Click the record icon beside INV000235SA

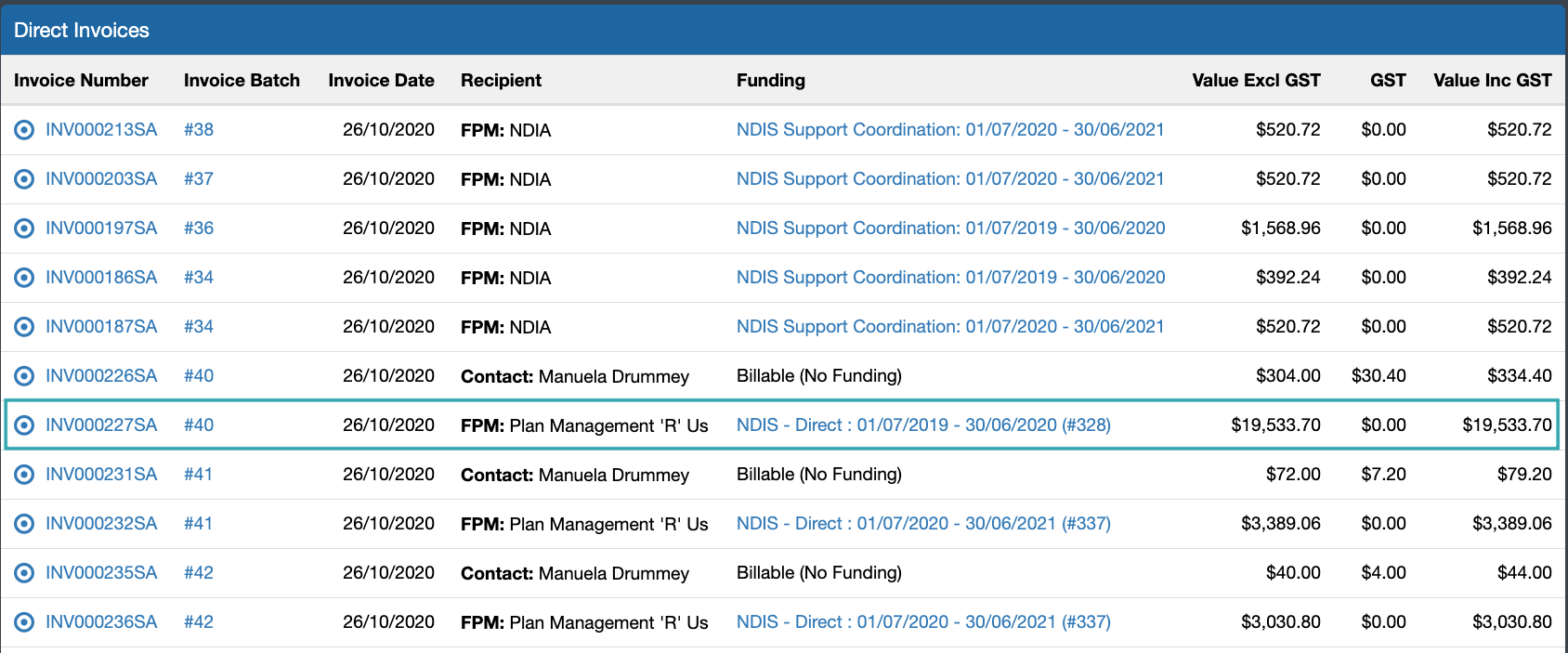[x=24, y=573]
